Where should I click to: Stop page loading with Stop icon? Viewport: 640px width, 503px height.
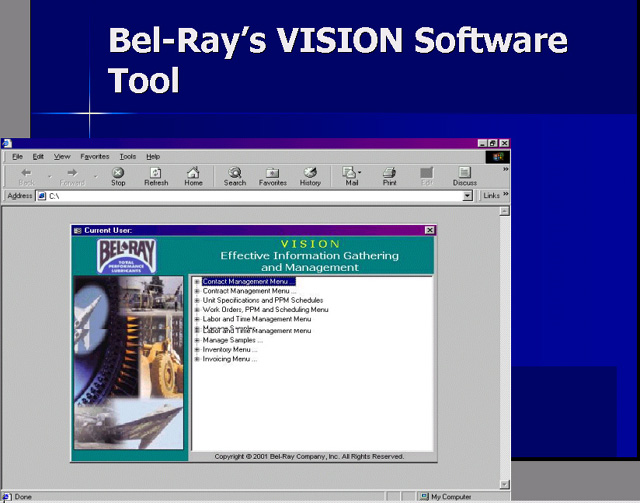(x=118, y=176)
